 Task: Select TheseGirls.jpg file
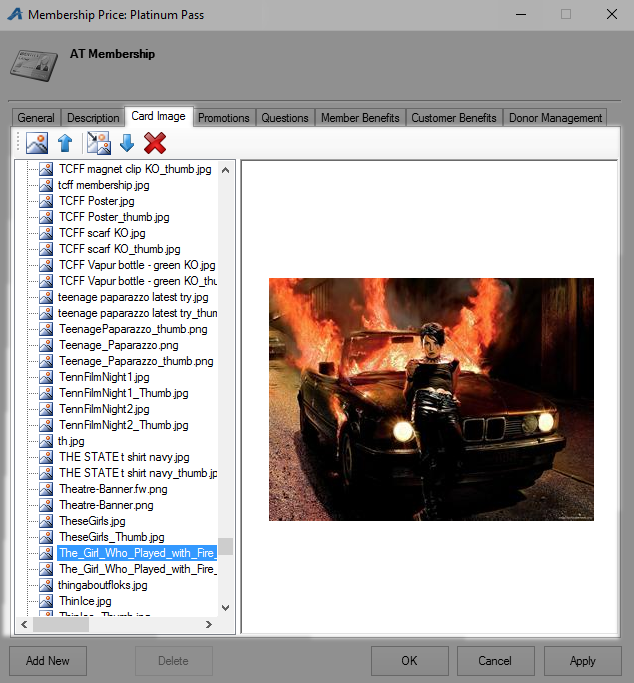pyautogui.click(x=92, y=521)
